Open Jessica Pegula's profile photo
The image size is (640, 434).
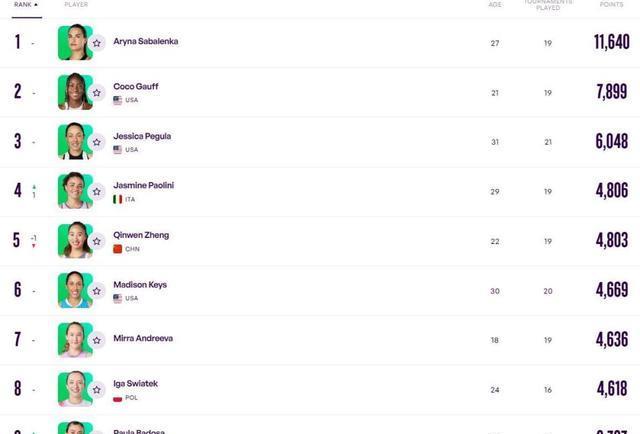(75, 141)
